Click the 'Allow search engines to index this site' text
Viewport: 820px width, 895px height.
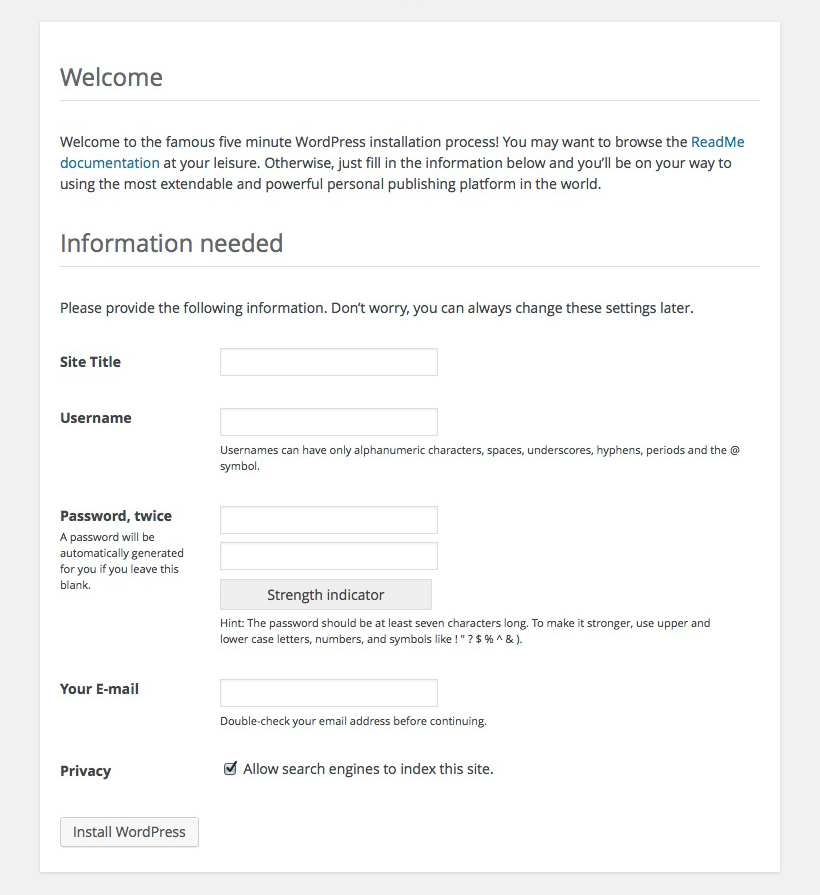point(368,769)
